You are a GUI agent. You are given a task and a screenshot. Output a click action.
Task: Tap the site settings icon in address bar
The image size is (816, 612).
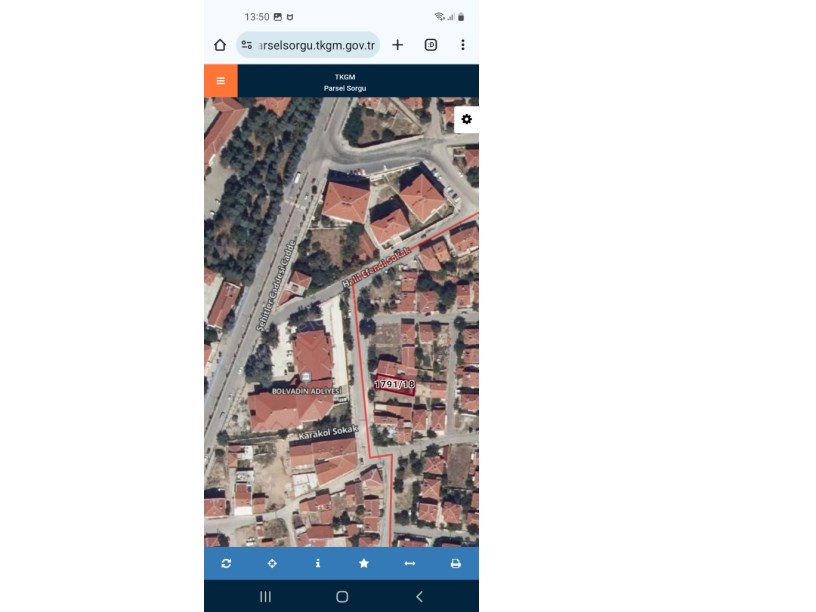click(247, 45)
